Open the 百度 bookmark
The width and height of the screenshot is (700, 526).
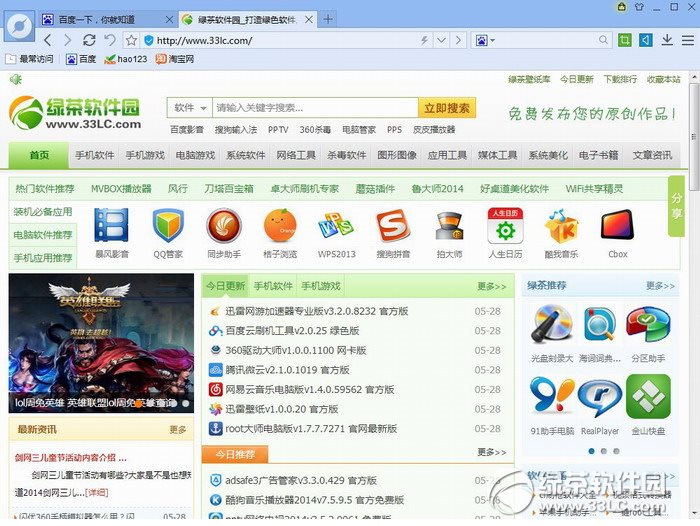81,59
